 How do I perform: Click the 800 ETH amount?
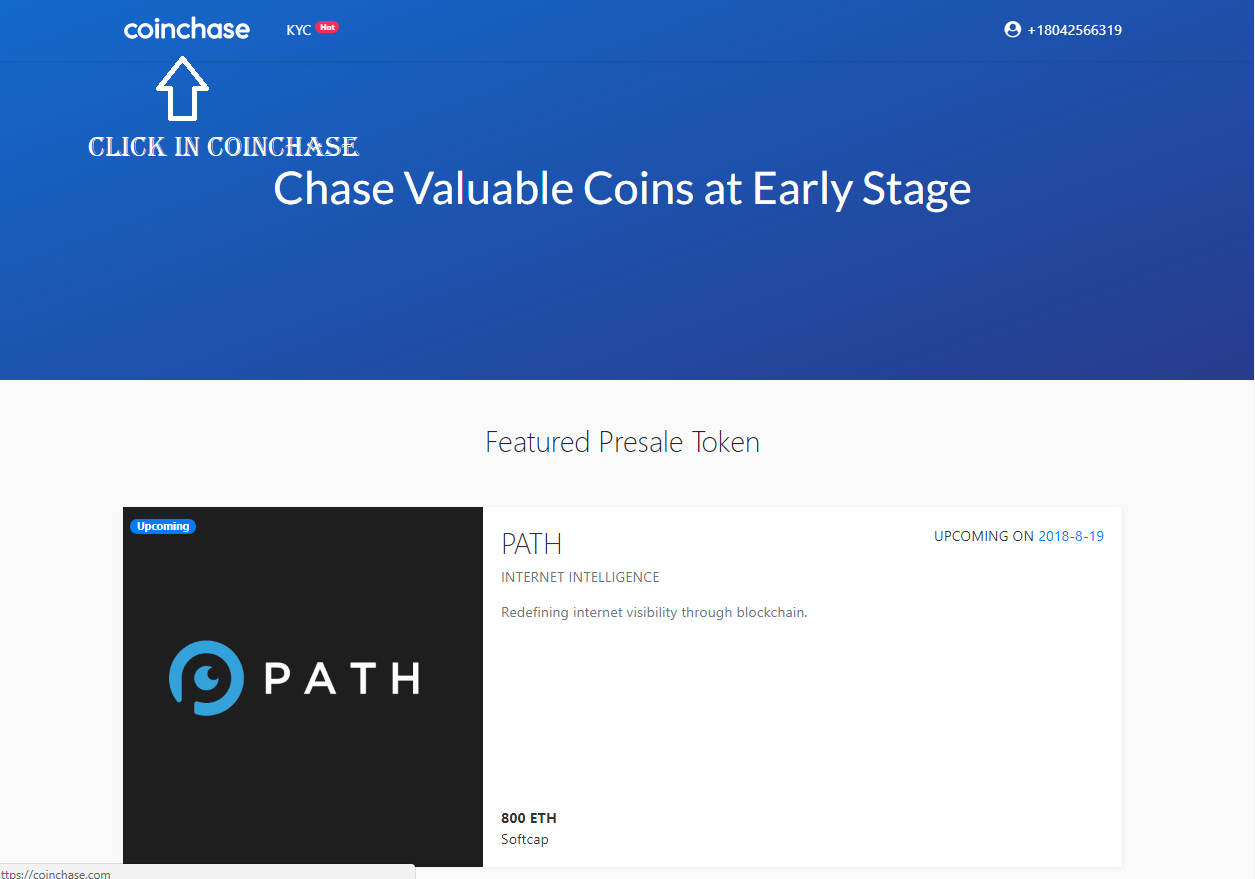pyautogui.click(x=529, y=818)
